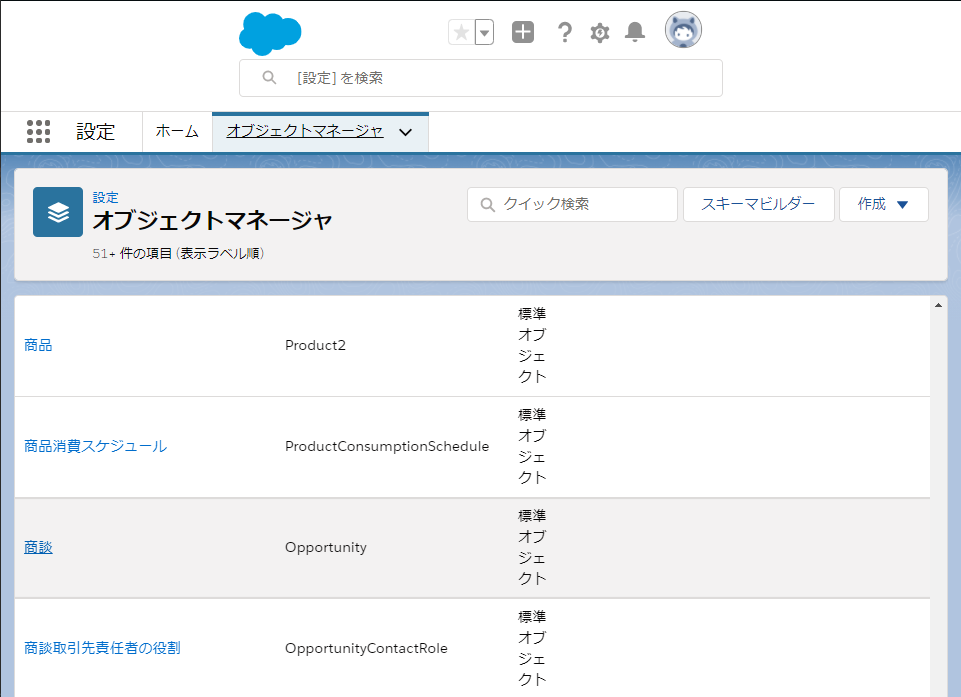
Task: Add page to favorites with star icon
Action: (462, 32)
